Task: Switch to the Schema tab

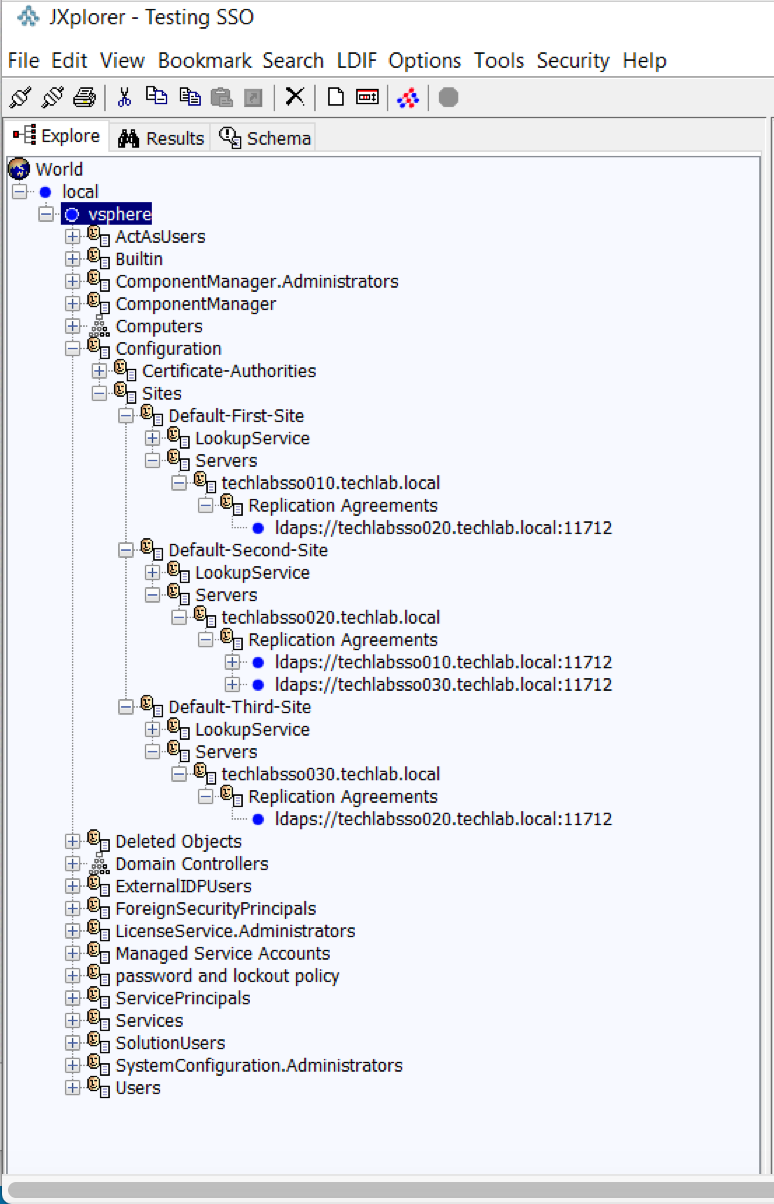Action: tap(264, 138)
